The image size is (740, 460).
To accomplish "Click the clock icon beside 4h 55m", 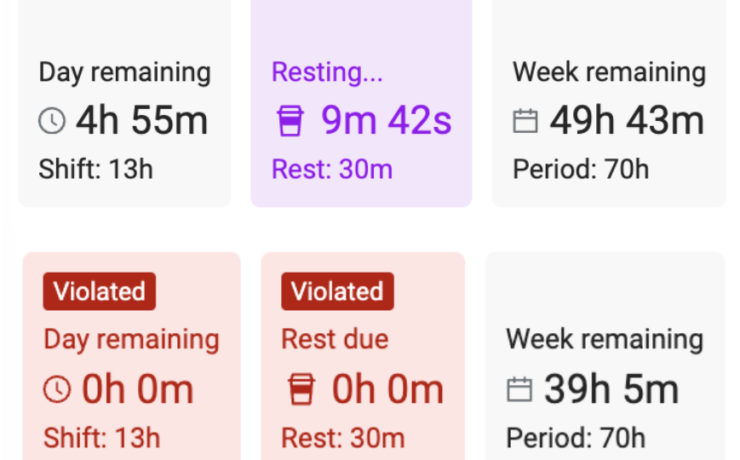I will click(x=52, y=122).
